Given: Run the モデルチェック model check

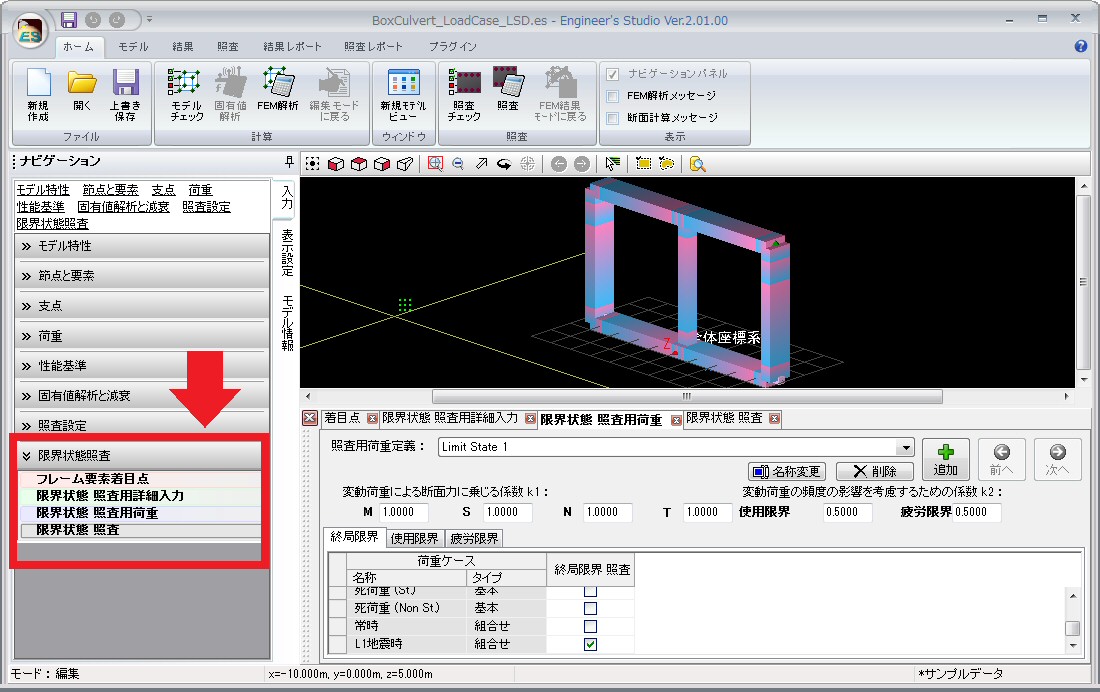Looking at the screenshot, I should tap(186, 95).
